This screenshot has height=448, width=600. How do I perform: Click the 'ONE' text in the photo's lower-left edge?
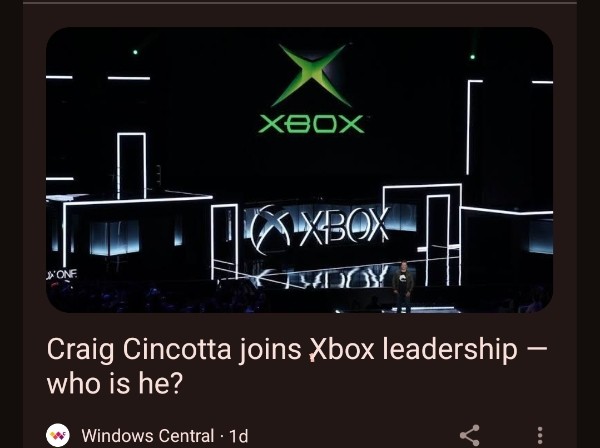pyautogui.click(x=67, y=274)
